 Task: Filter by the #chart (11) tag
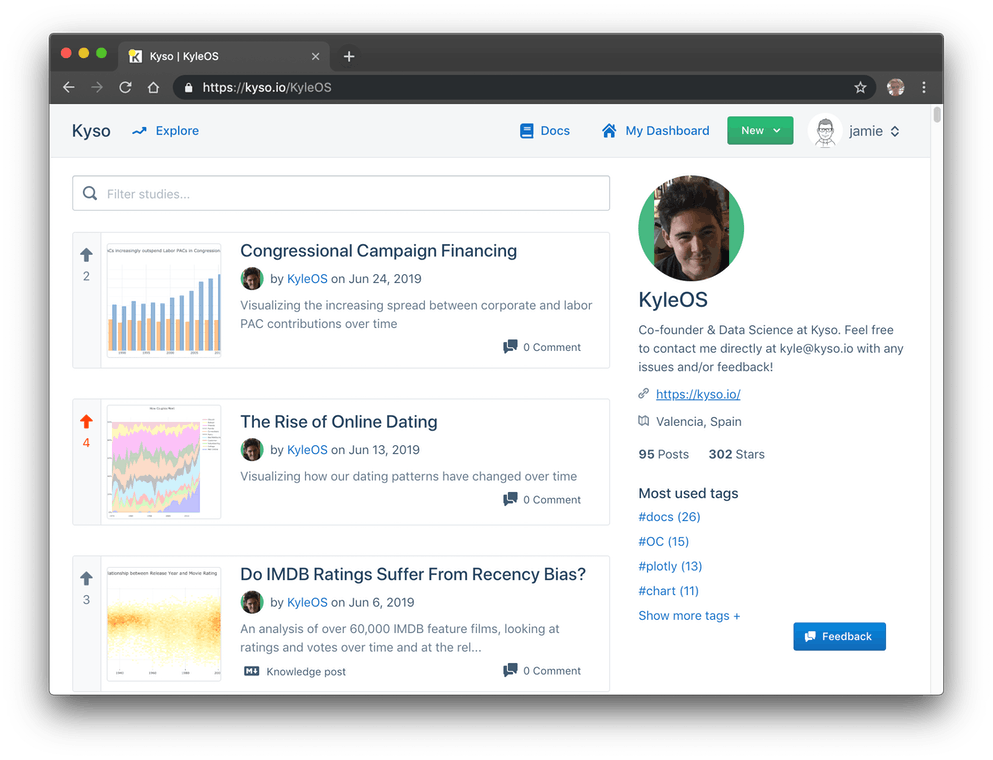669,591
